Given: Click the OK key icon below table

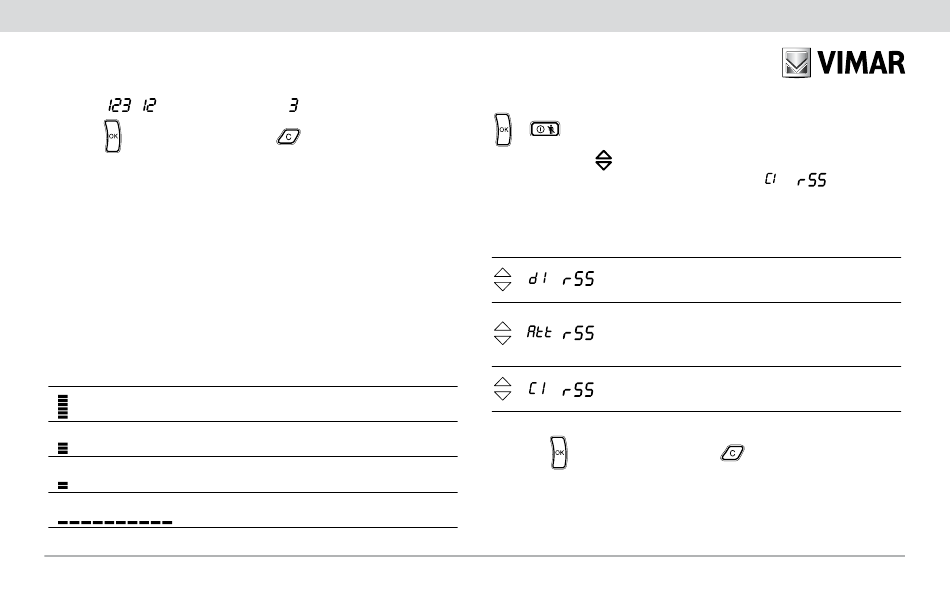Looking at the screenshot, I should pyautogui.click(x=559, y=452).
